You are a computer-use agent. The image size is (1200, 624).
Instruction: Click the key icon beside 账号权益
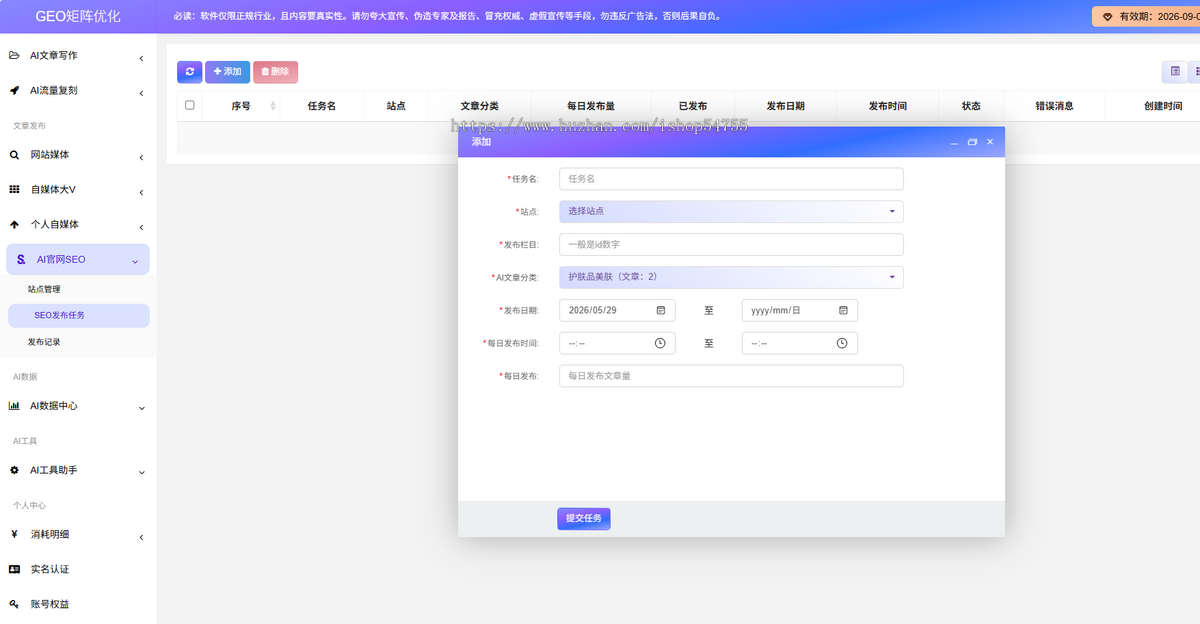tap(14, 604)
